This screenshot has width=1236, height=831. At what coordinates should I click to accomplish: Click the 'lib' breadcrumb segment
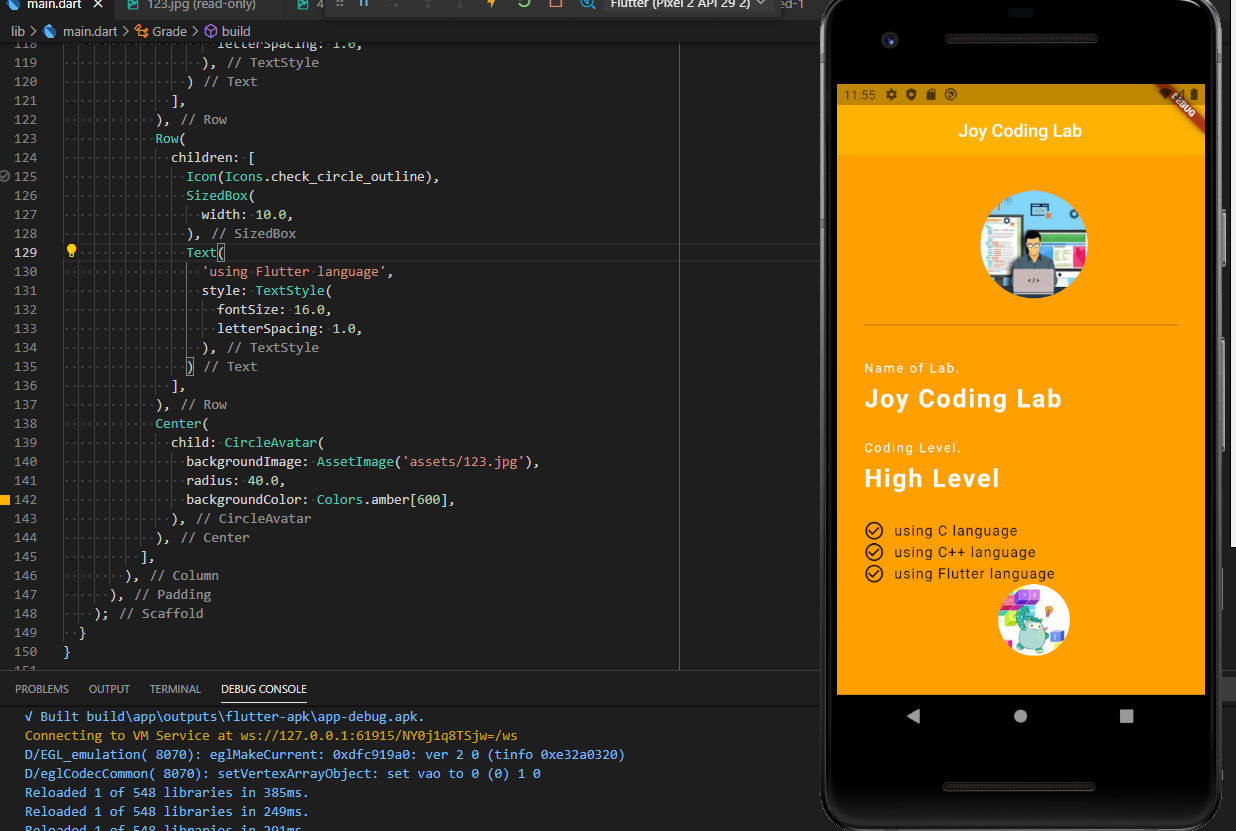[x=18, y=31]
